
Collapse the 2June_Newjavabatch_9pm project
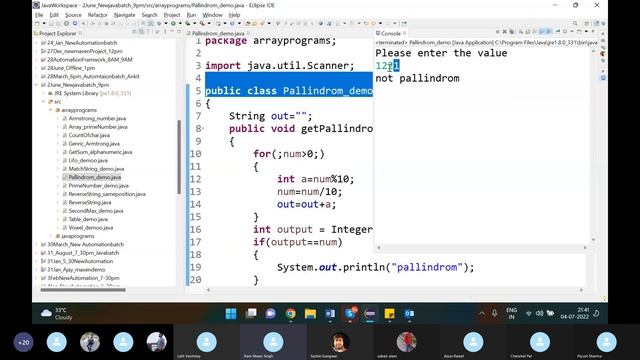[37, 85]
